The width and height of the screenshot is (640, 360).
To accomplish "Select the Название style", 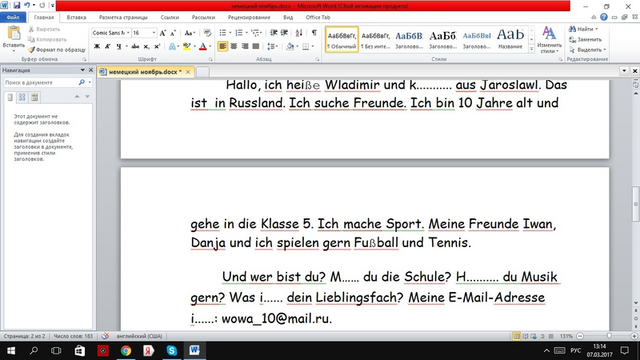I will click(x=510, y=40).
